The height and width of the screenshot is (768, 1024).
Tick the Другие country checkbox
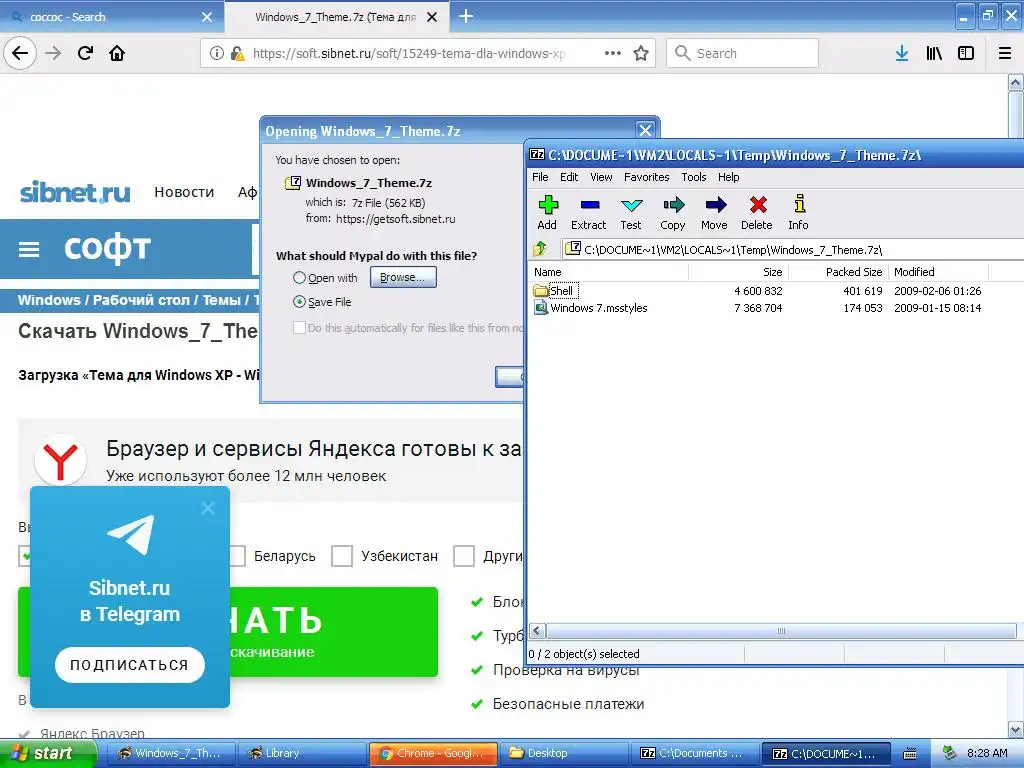[464, 556]
